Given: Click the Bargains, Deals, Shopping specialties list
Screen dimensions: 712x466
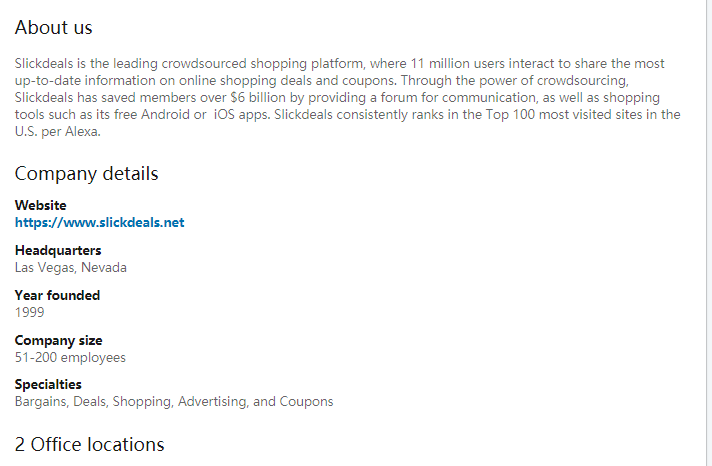Looking at the screenshot, I should click(174, 402).
